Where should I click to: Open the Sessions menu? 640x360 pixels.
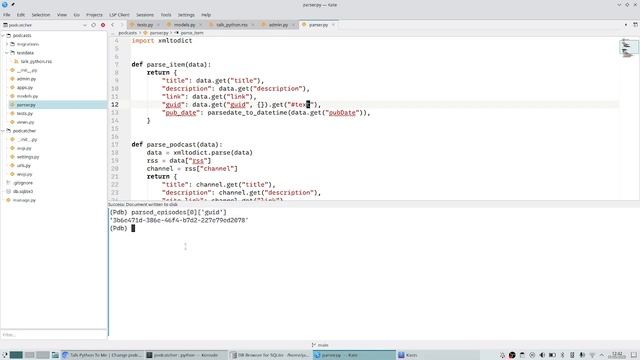[145, 15]
